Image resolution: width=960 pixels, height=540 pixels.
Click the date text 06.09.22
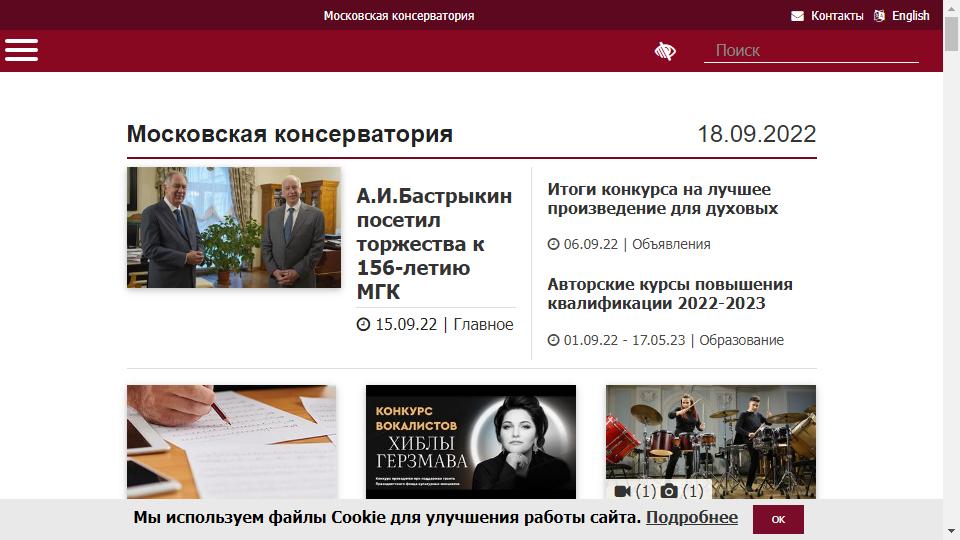tap(591, 244)
